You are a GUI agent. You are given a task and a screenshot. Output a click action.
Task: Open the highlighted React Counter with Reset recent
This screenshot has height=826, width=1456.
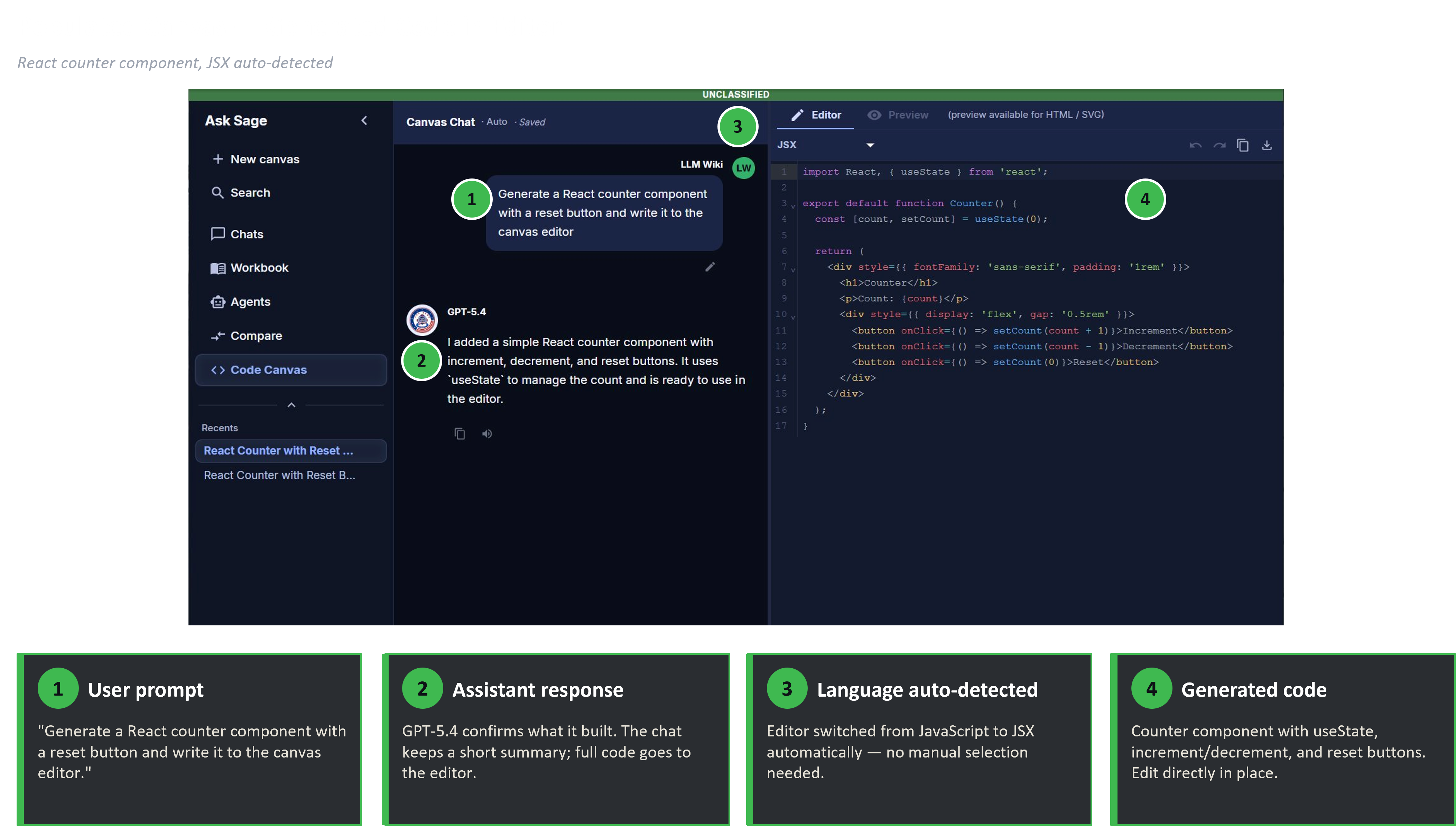click(291, 451)
